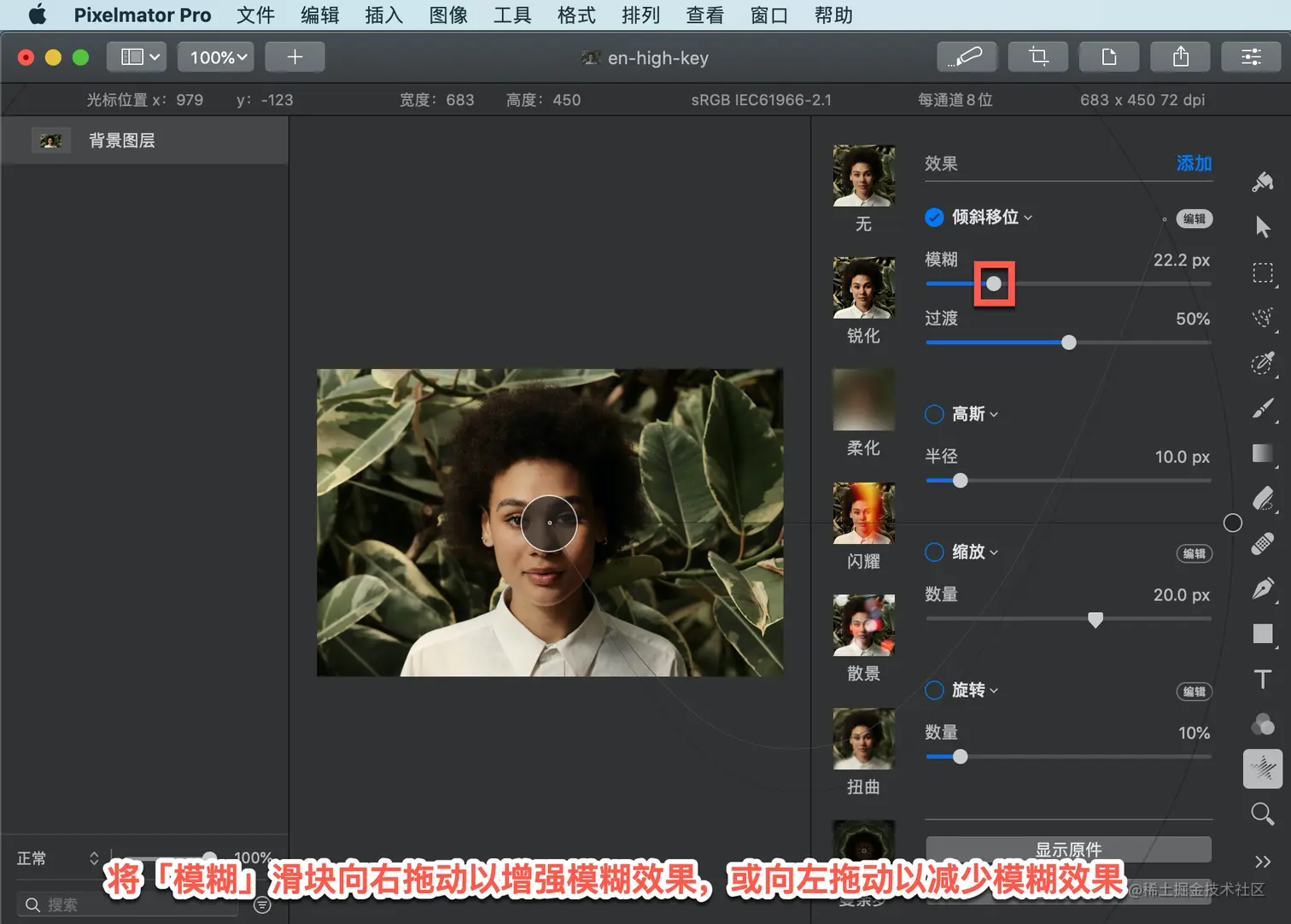Screen dimensions: 1291x924
Task: Apply the 闪耀 effect preset thumbnail
Action: coord(864,513)
